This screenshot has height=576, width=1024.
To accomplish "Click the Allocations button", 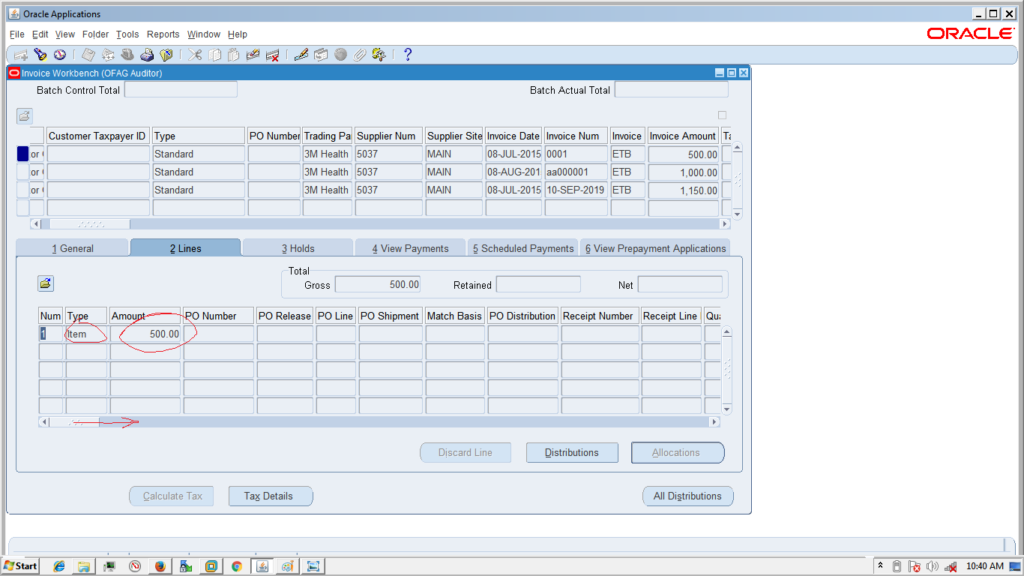I will [x=677, y=453].
